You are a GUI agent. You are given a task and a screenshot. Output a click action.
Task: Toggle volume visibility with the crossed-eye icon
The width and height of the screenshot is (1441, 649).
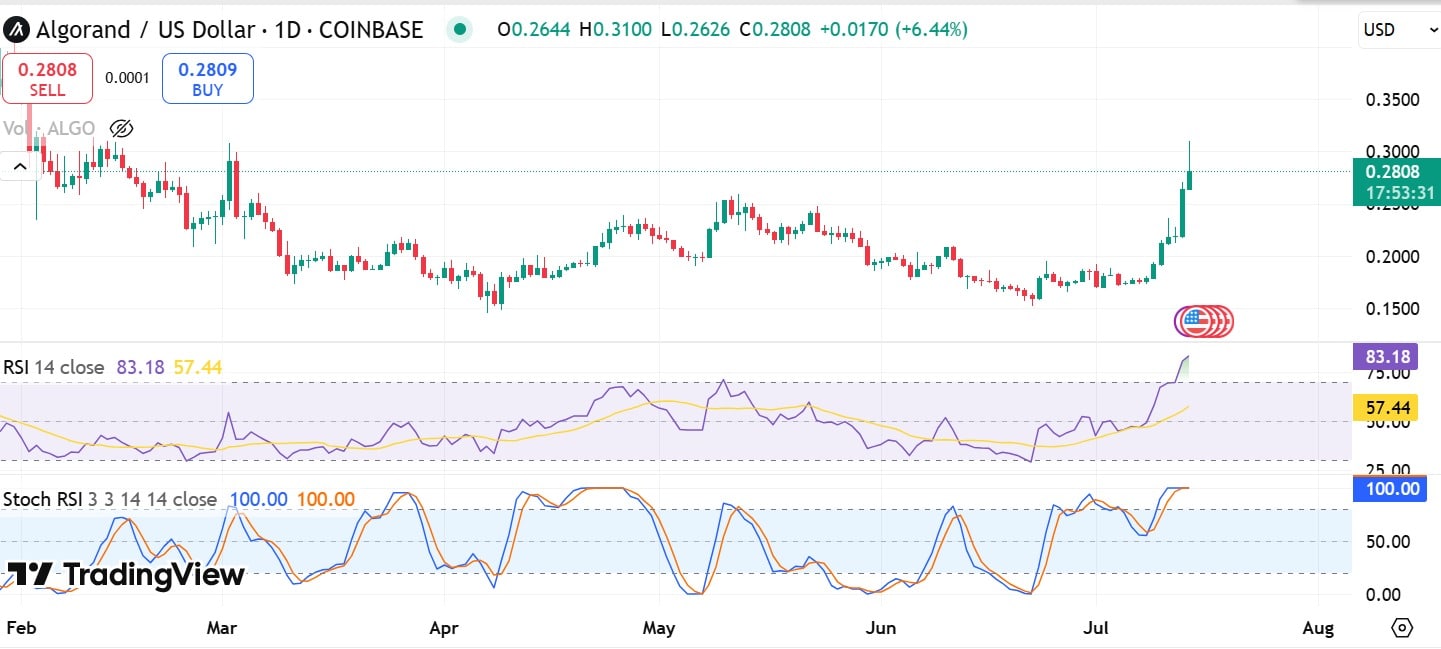[x=120, y=128]
